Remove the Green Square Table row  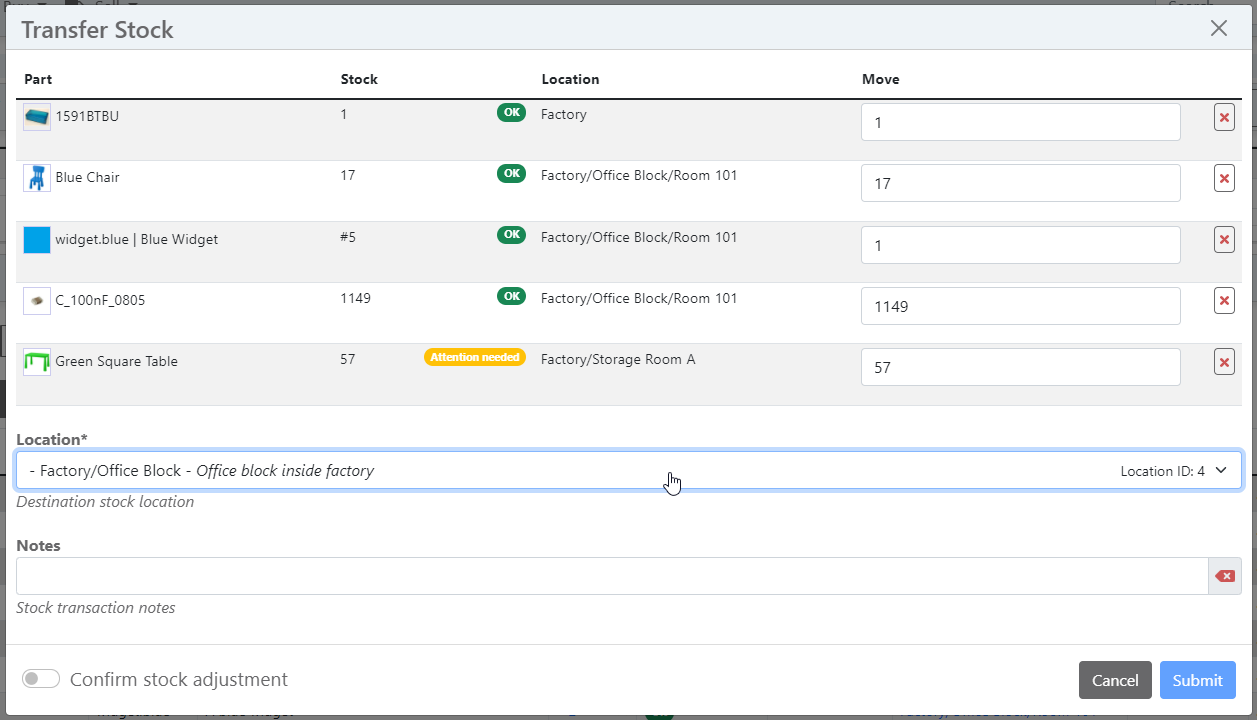1223,362
